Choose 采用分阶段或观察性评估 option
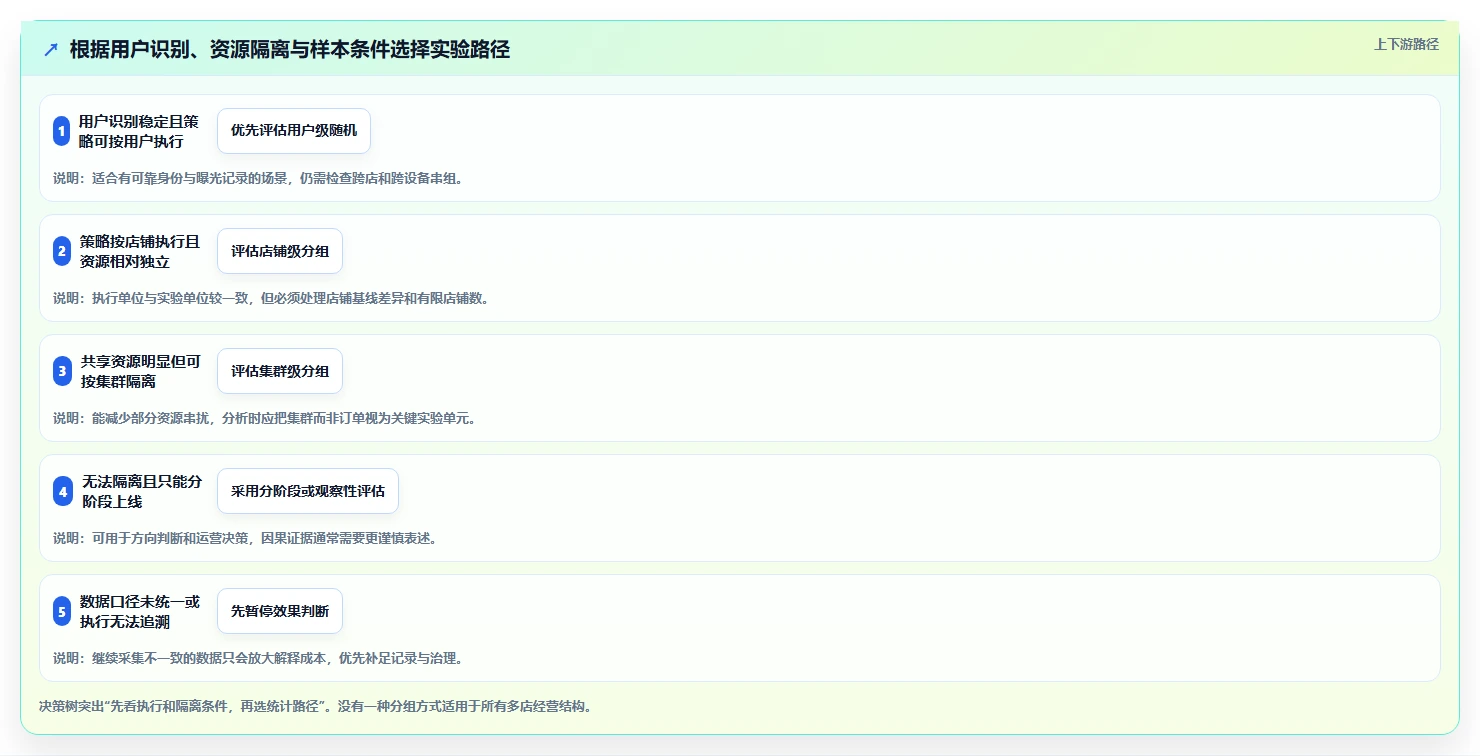The height and width of the screenshot is (756, 1480). click(308, 491)
